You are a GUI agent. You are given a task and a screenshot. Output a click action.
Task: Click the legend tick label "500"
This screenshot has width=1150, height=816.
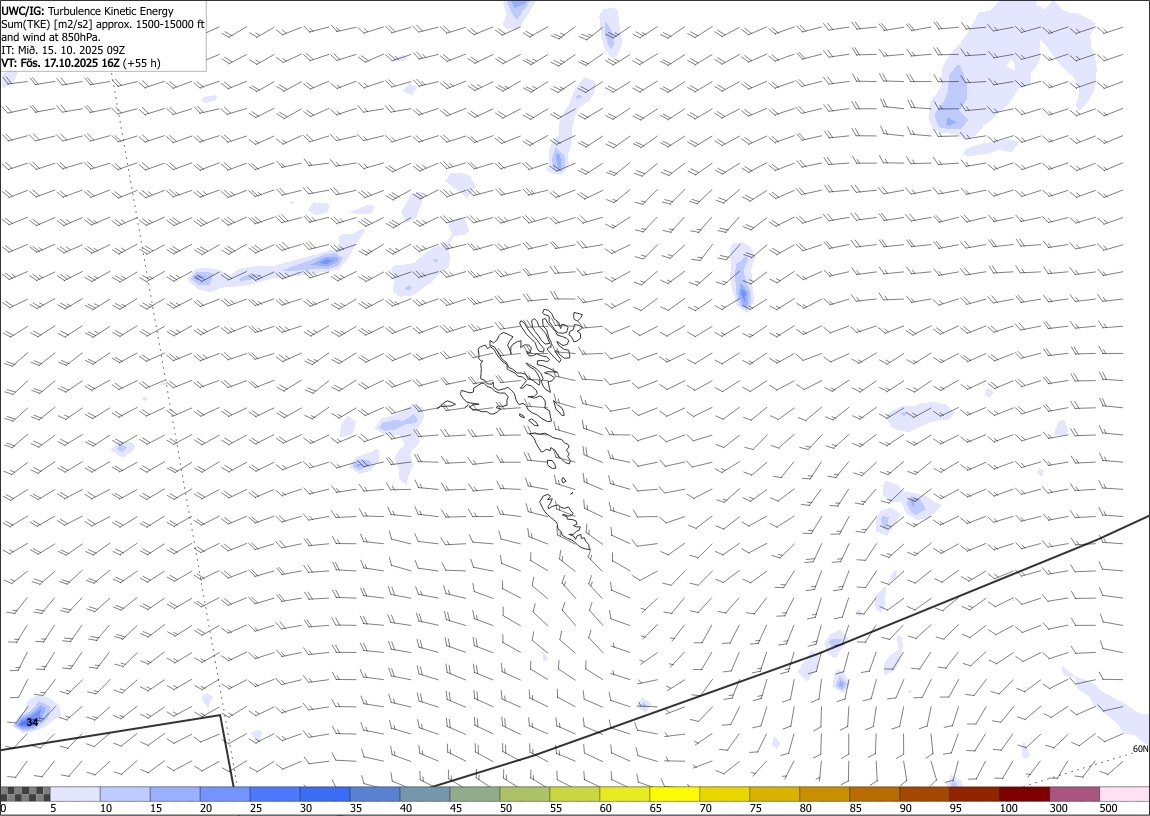[1108, 808]
